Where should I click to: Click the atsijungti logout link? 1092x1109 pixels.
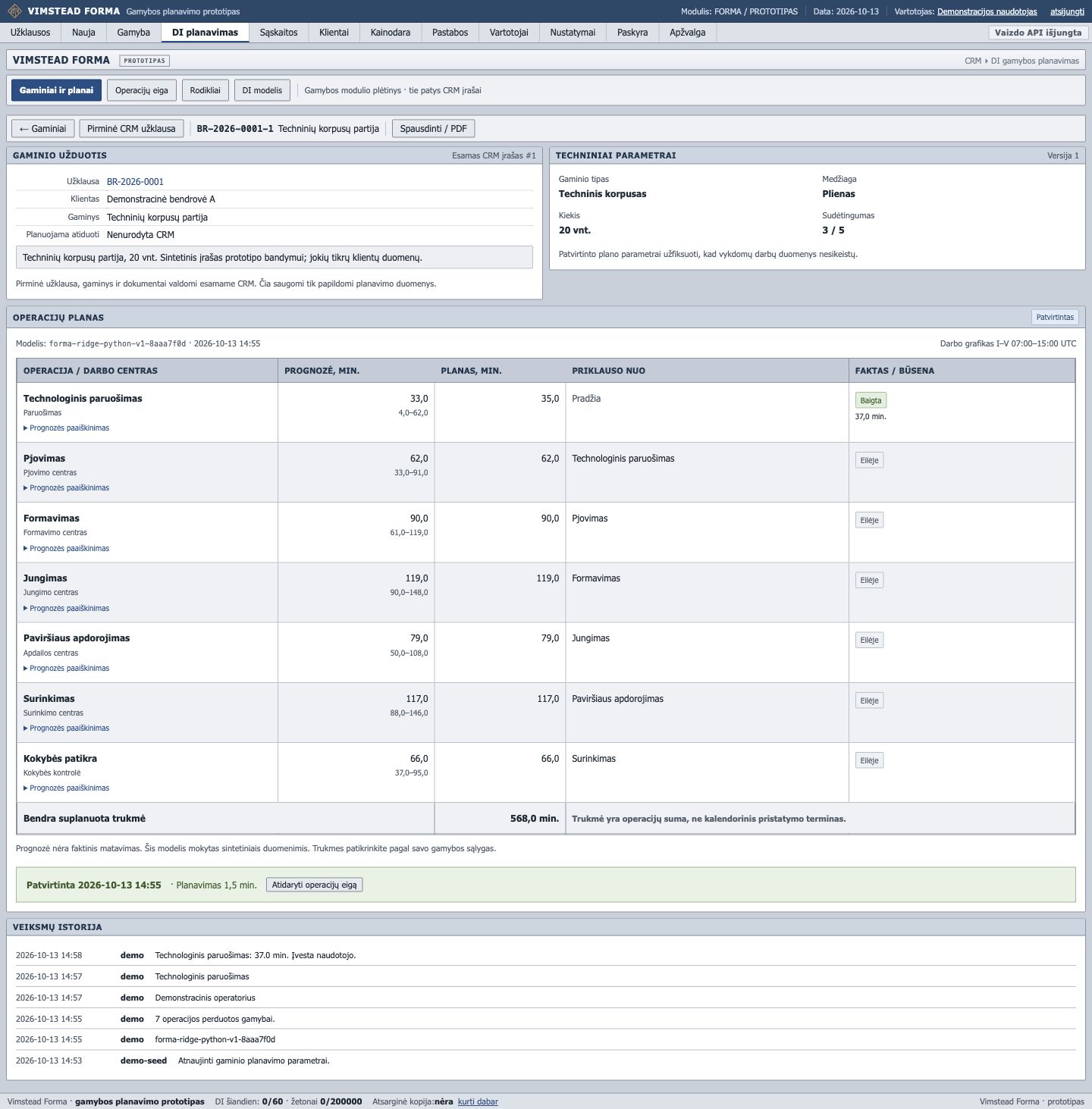[1067, 11]
